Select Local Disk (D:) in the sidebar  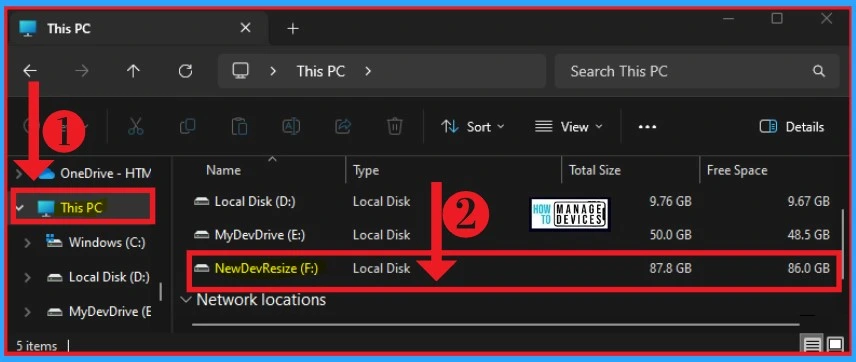click(x=109, y=277)
